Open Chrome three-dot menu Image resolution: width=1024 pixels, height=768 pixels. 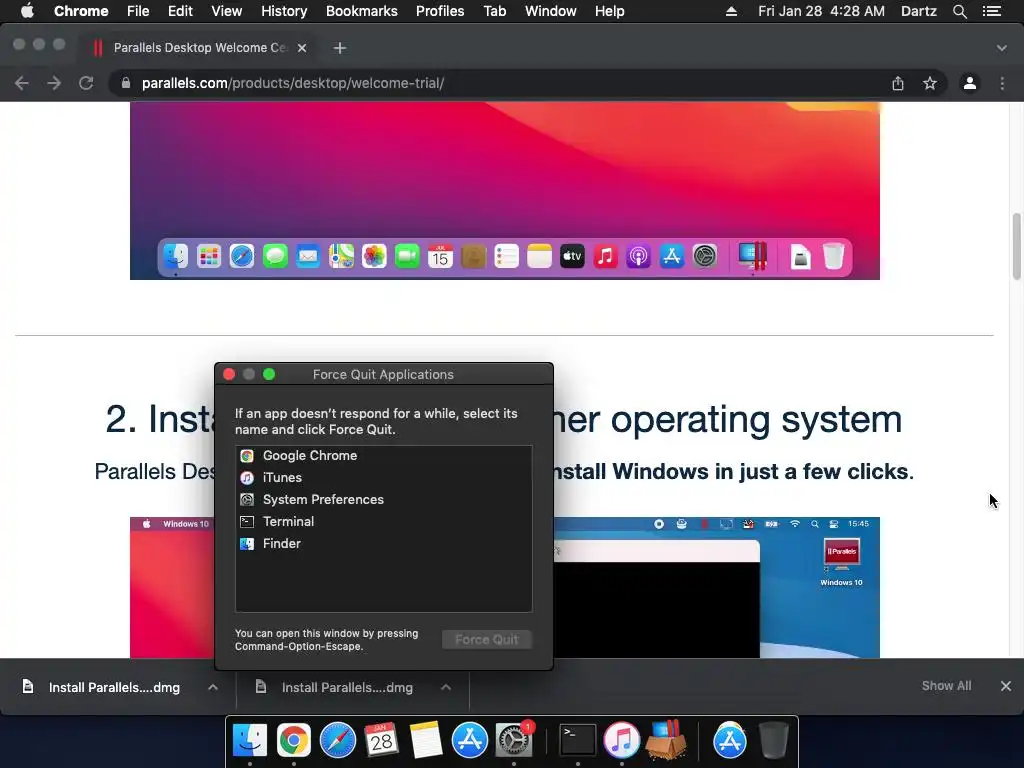[x=1002, y=83]
